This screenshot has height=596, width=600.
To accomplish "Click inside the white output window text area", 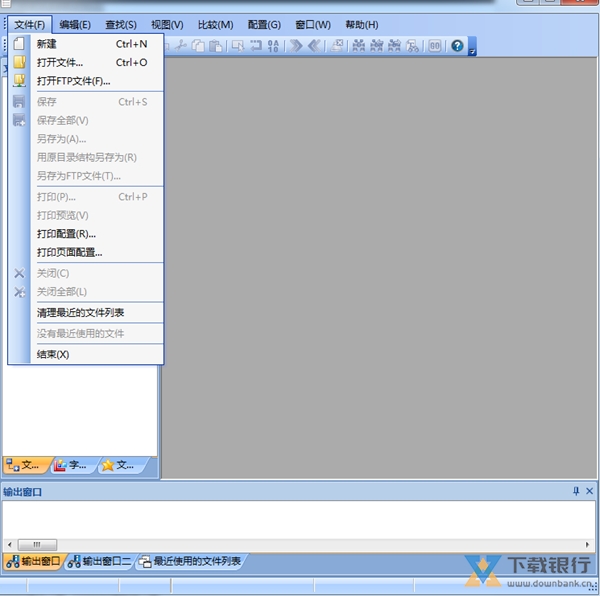I will (x=298, y=519).
